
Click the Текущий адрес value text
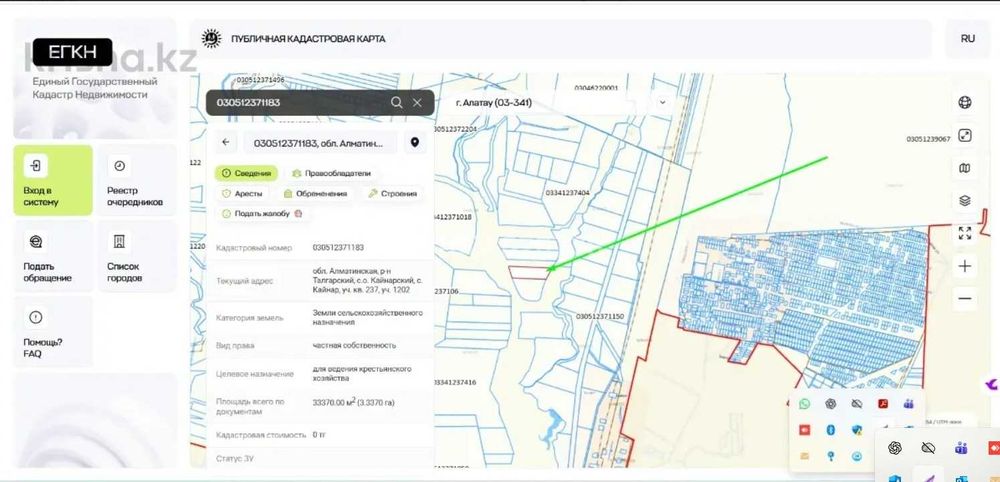[367, 280]
